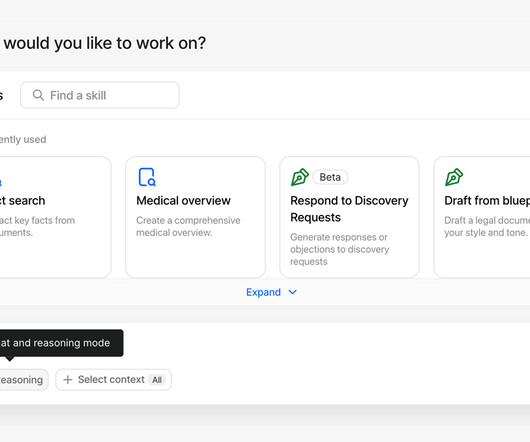Click the green pen icon on Draft from blueprint
Viewport: 530px width, 442px height.
coord(454,177)
